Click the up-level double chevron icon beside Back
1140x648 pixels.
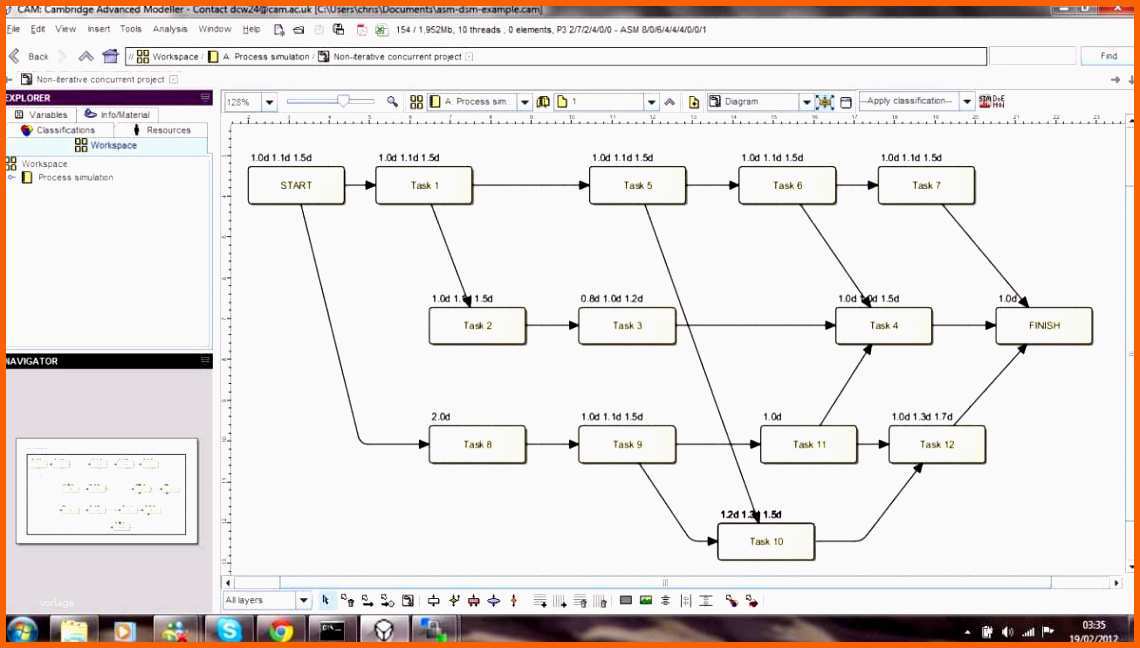86,56
